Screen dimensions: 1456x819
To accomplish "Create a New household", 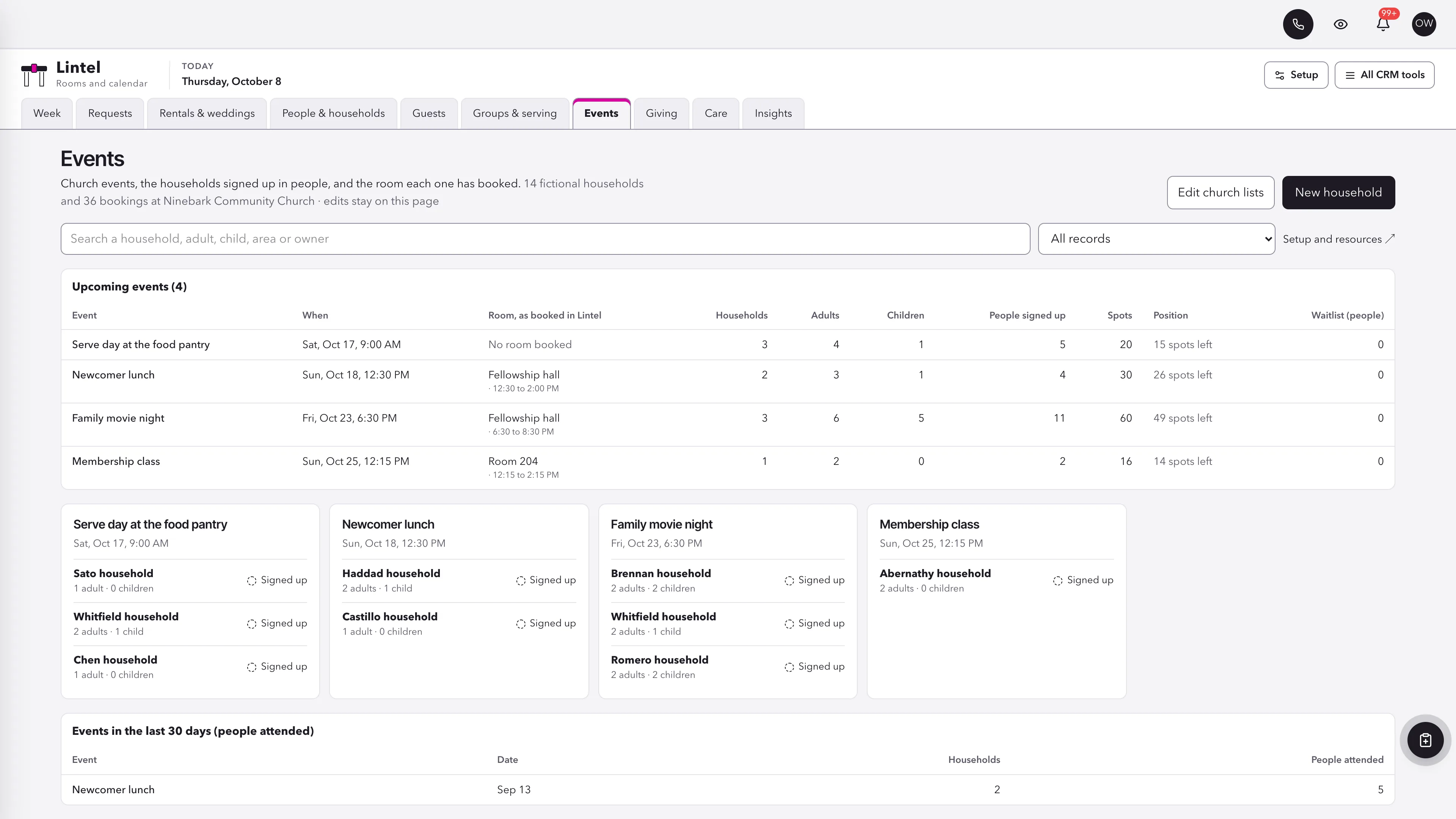I will click(1338, 193).
